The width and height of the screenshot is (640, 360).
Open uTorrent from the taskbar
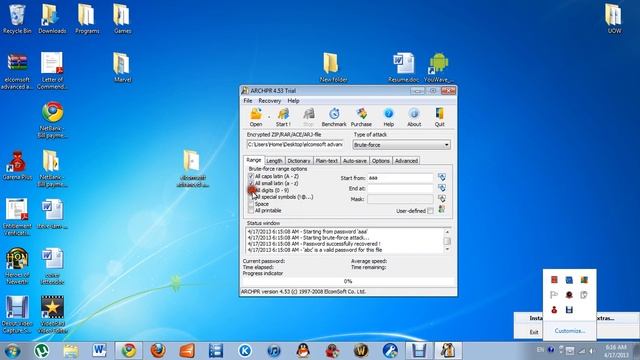[41, 351]
